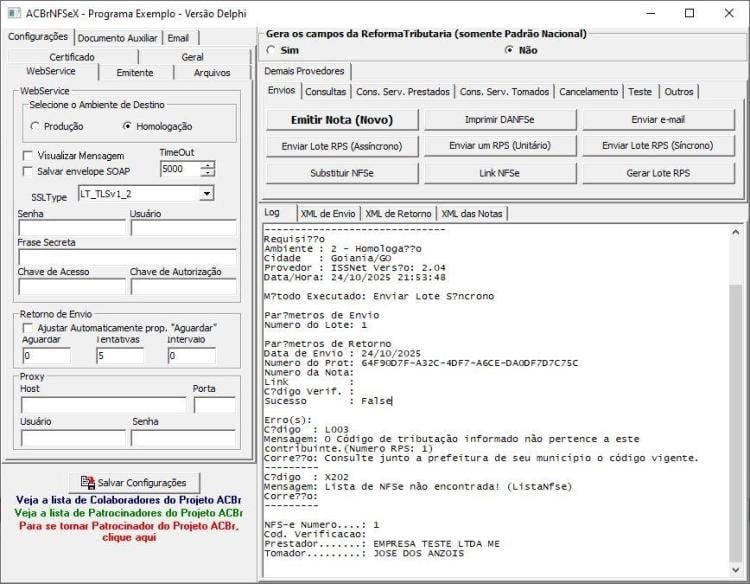Click Enviar um RPS (Unitário) button

[500, 145]
